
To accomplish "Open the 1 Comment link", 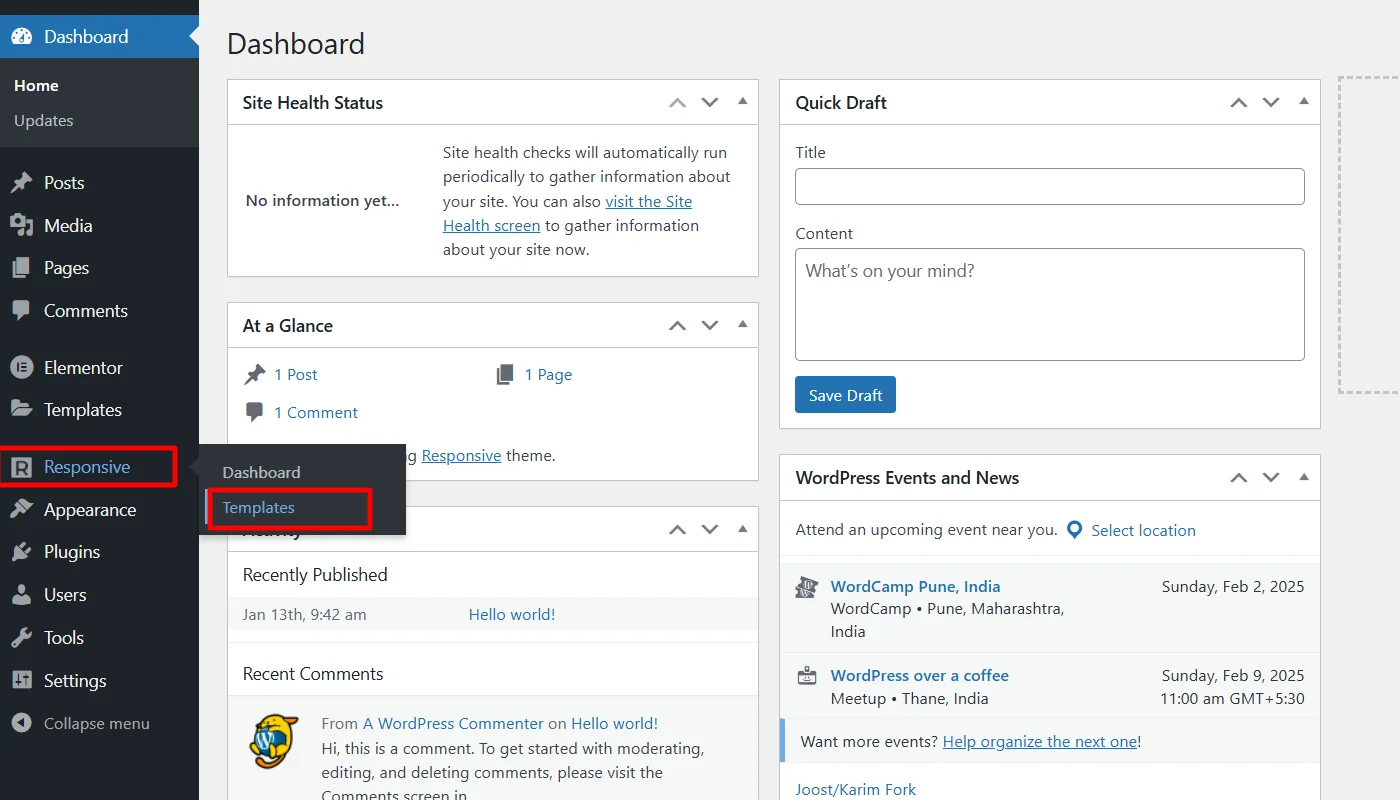I will (x=316, y=413).
